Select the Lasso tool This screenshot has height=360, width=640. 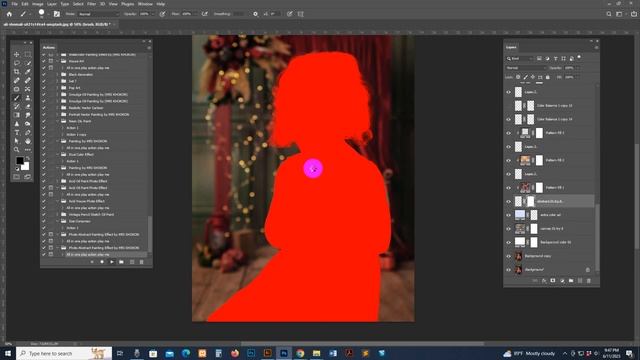click(16, 63)
